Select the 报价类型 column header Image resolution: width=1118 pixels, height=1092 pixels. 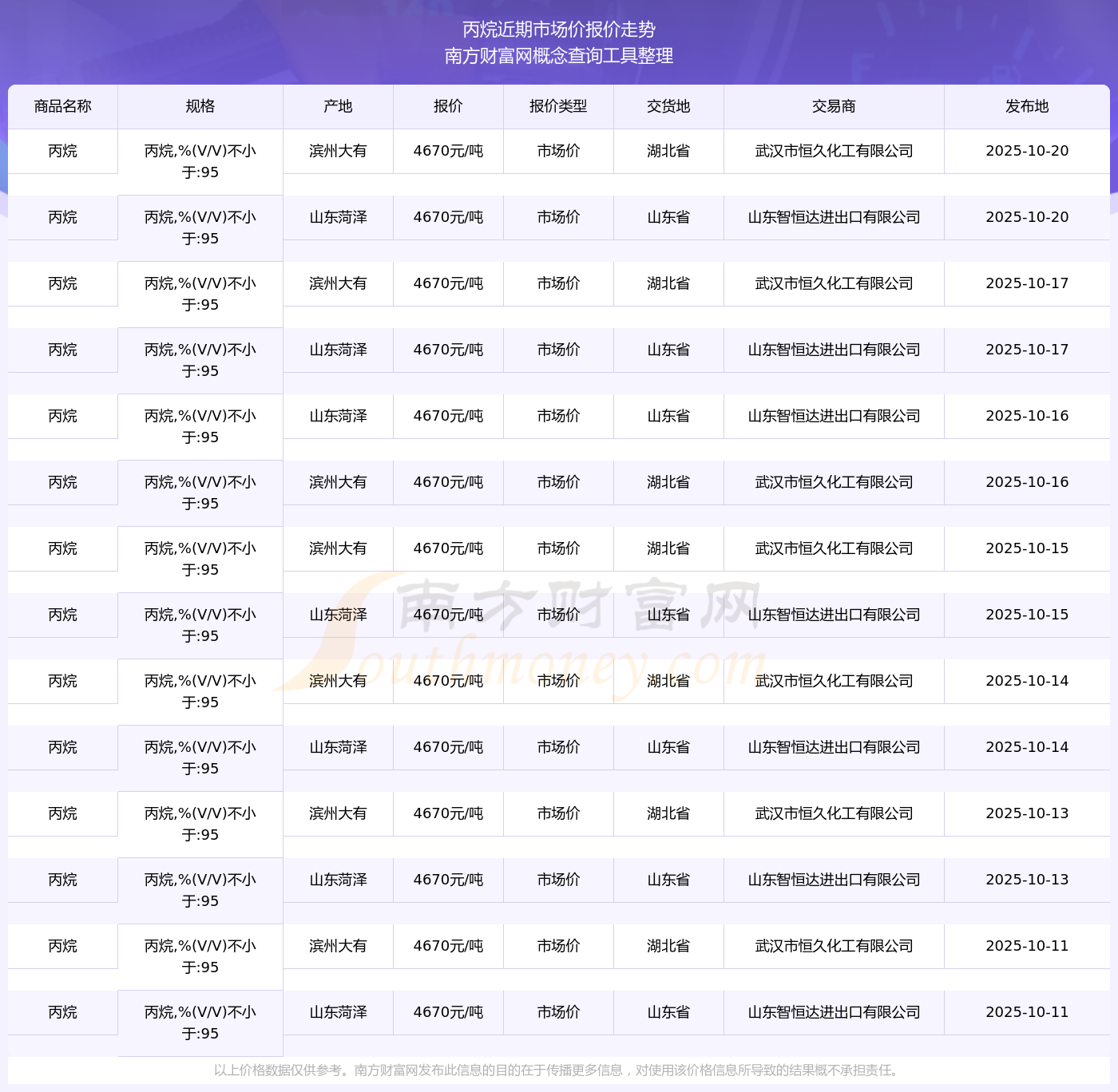pyautogui.click(x=558, y=106)
